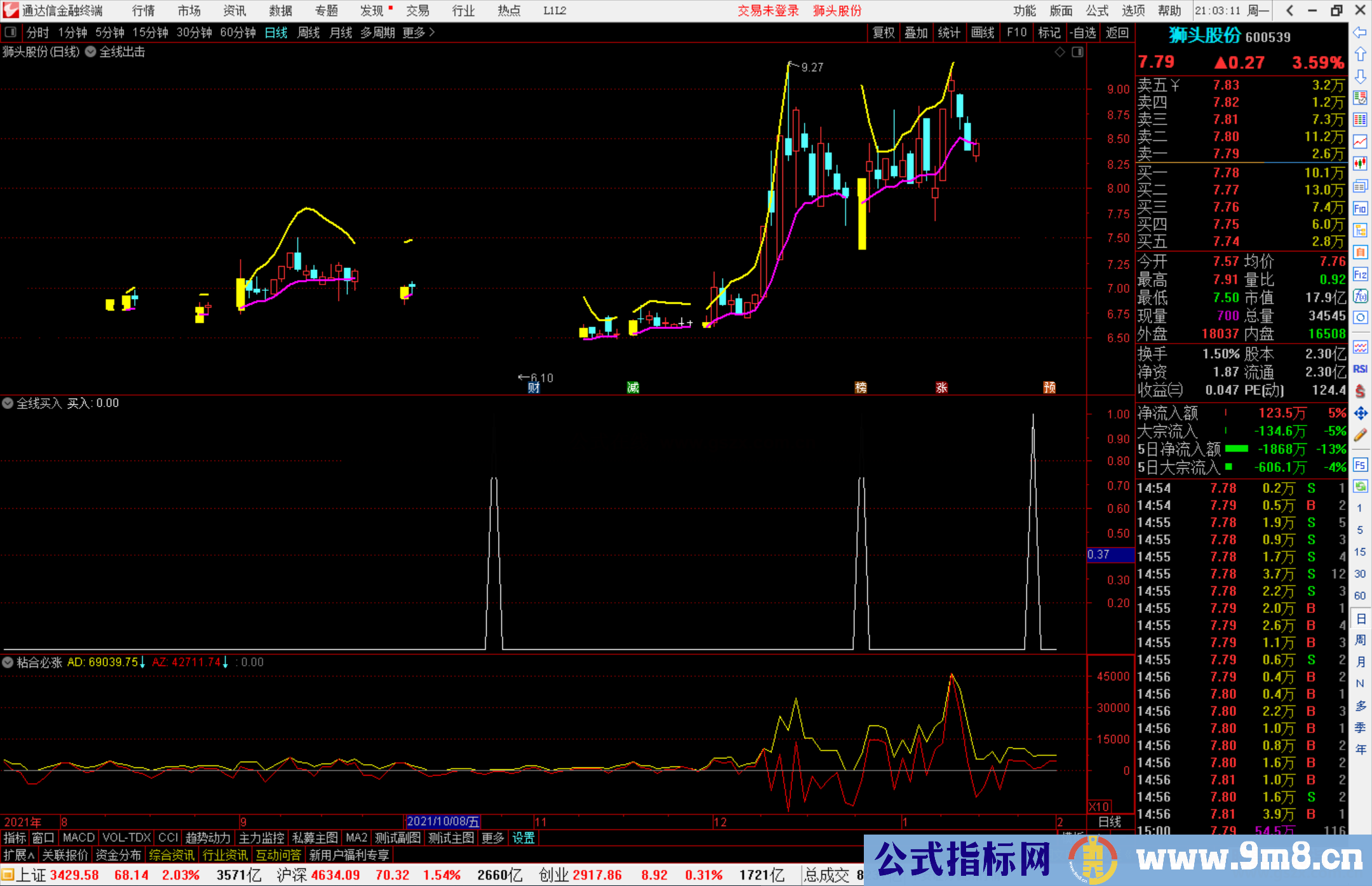Toggle the circle beside 全线出击 indicator

[90, 52]
